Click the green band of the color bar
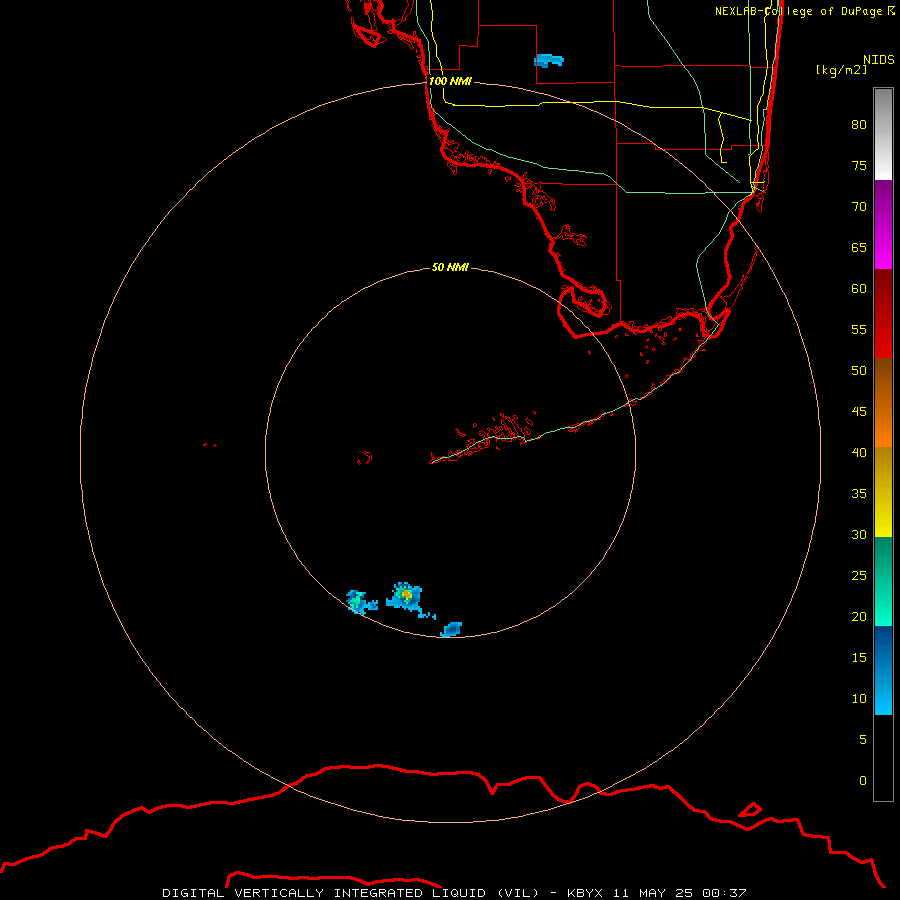900x900 pixels. click(x=883, y=581)
